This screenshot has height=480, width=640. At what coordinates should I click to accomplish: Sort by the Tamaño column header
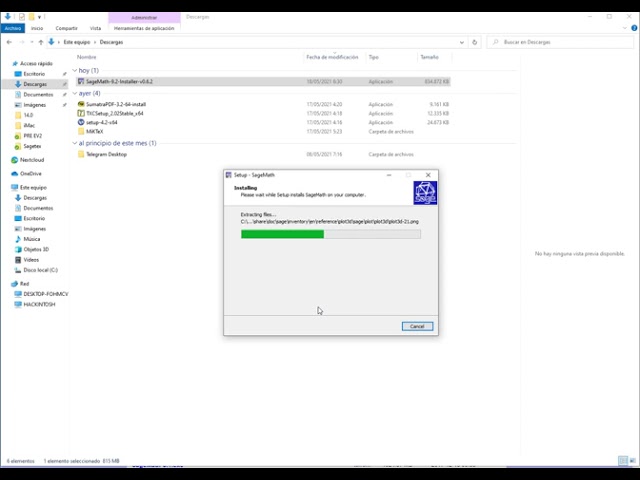coord(429,57)
